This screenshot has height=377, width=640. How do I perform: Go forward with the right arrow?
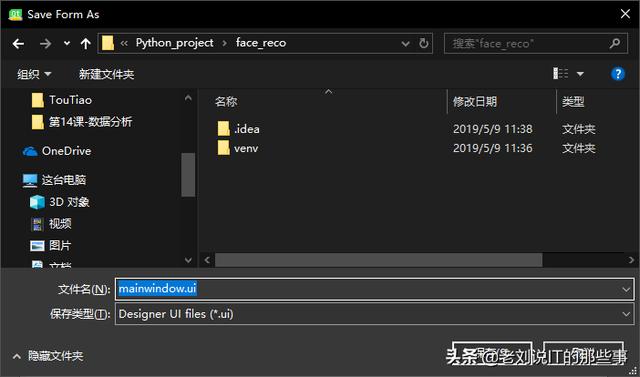tap(45, 44)
